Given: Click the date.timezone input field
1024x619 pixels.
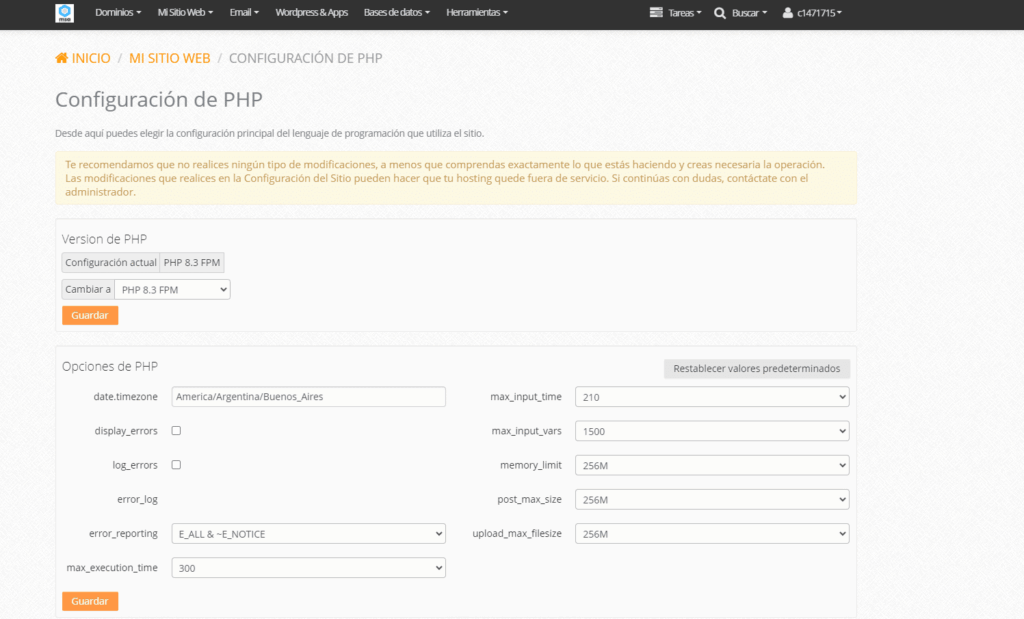Looking at the screenshot, I should [307, 396].
